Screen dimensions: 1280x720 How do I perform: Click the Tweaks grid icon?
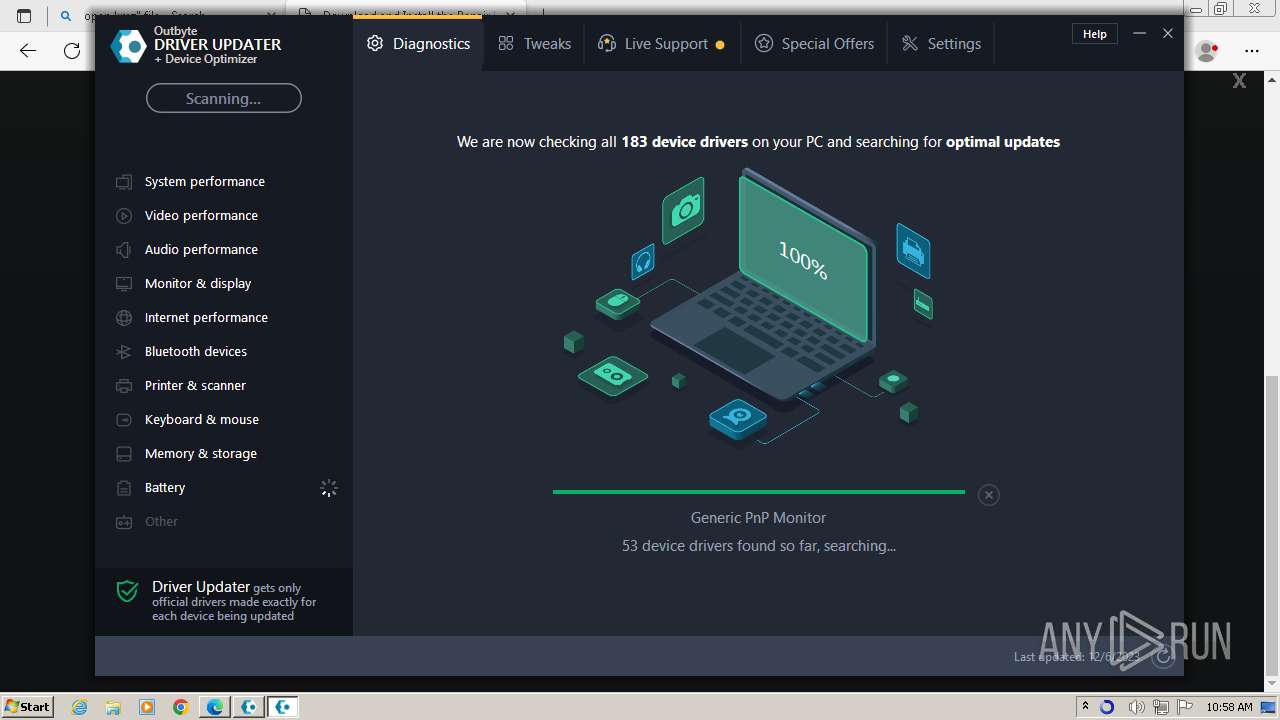click(x=506, y=44)
